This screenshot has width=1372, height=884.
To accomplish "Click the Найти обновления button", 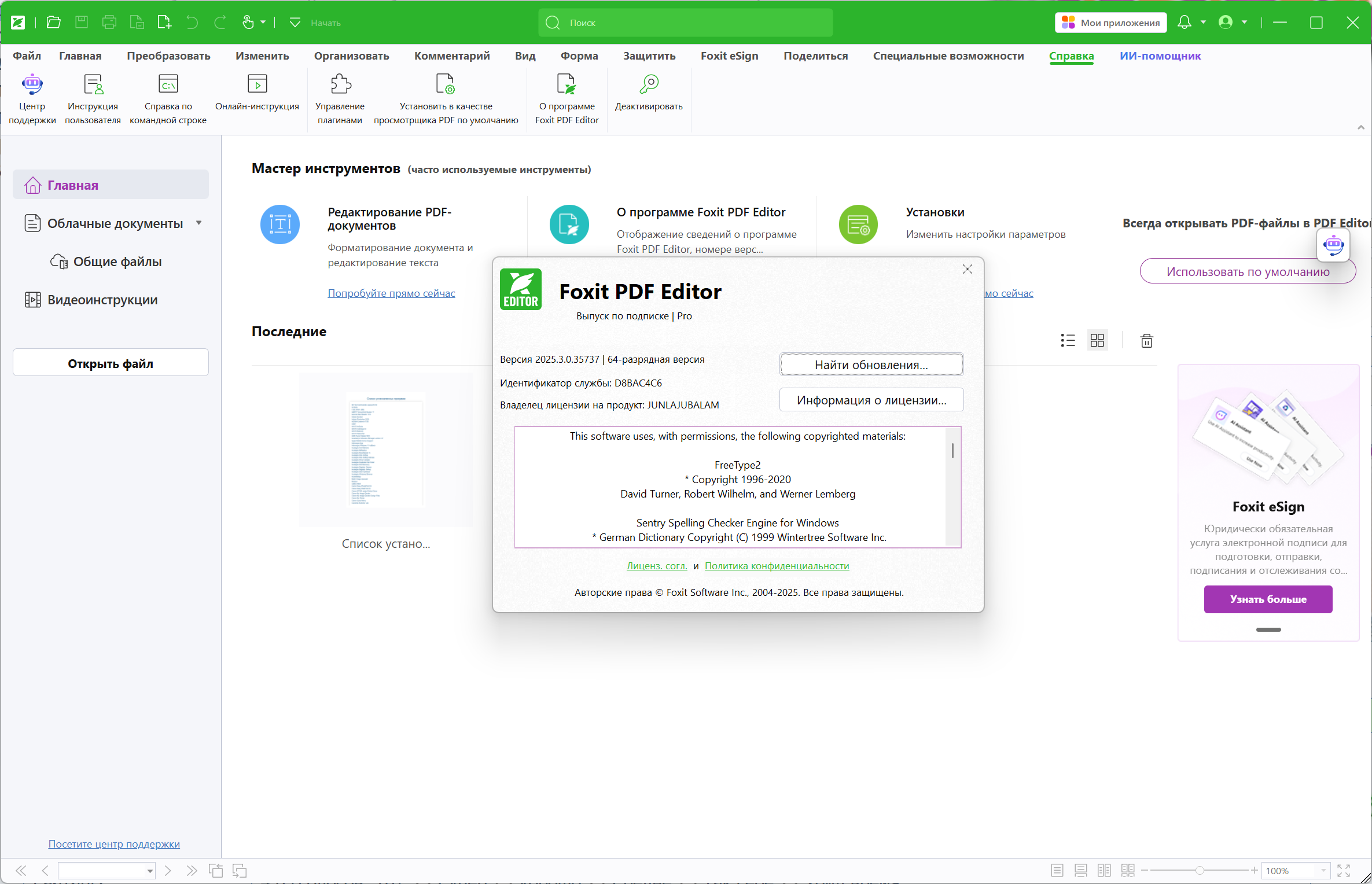I will click(x=871, y=365).
